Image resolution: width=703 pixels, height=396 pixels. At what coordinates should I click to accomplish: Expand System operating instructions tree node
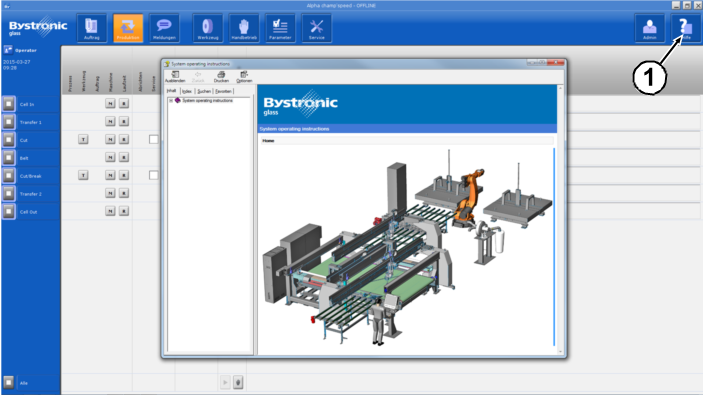tap(171, 100)
